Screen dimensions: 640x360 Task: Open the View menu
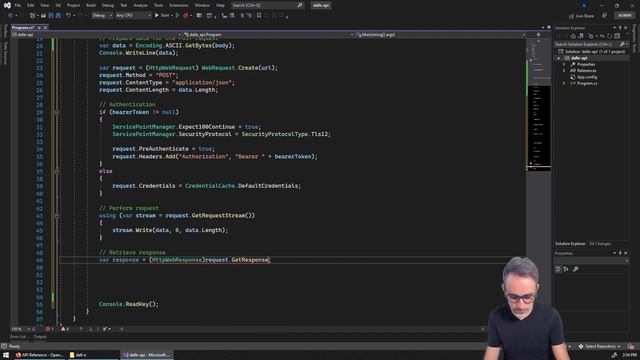tap(44, 5)
